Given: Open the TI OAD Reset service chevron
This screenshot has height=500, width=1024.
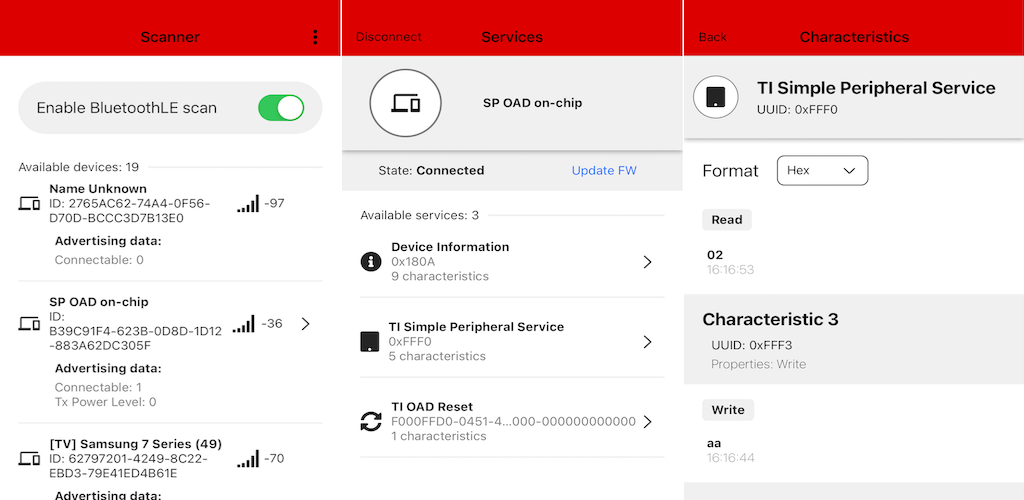Looking at the screenshot, I should point(647,422).
